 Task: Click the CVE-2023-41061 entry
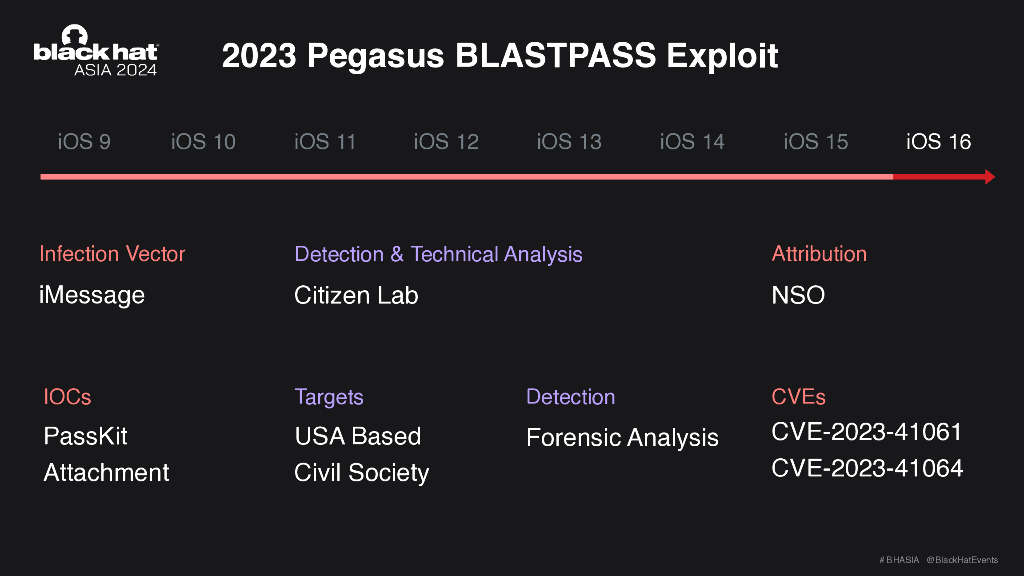coord(866,432)
